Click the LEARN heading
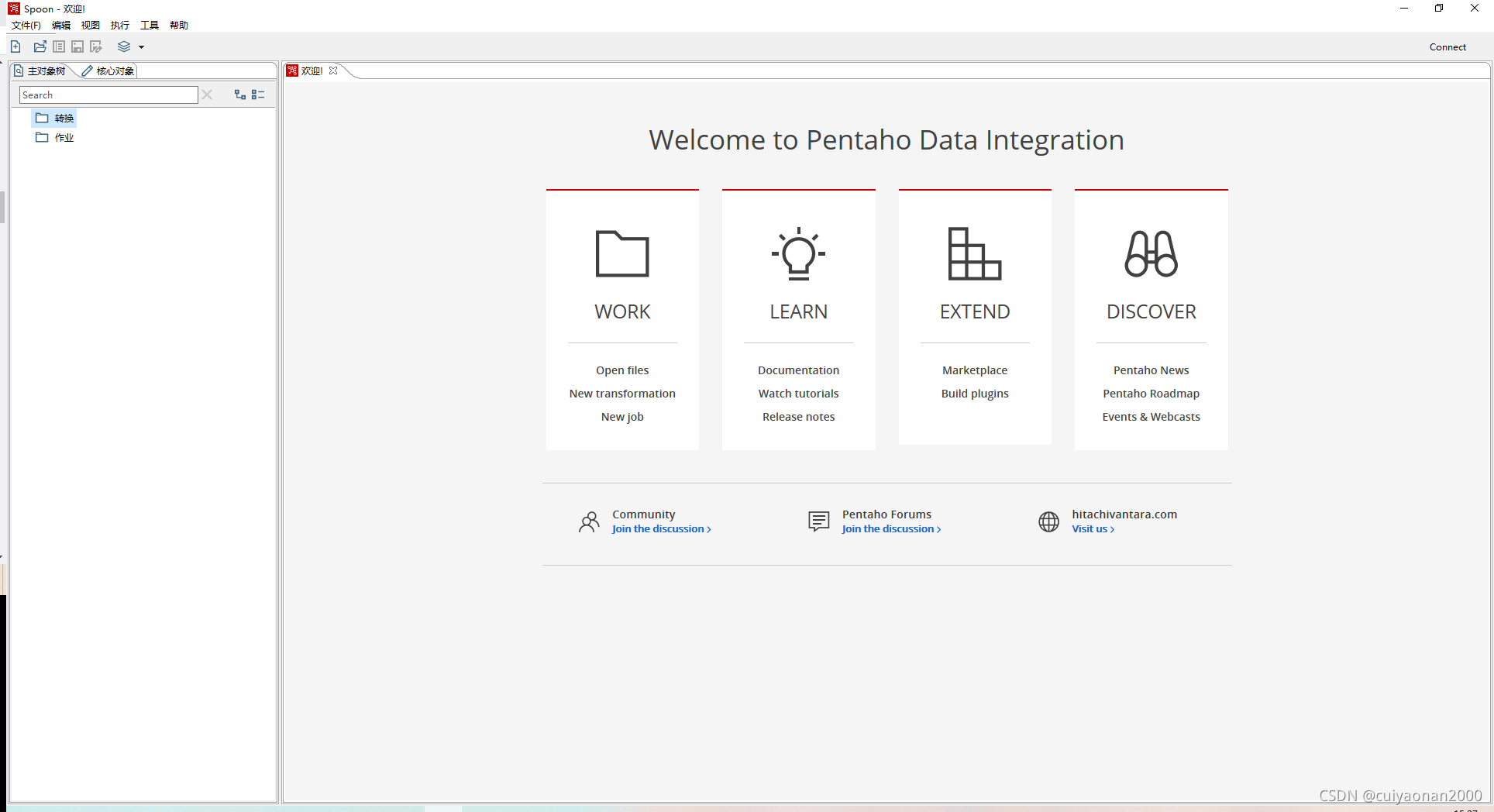This screenshot has height=812, width=1494. [799, 311]
